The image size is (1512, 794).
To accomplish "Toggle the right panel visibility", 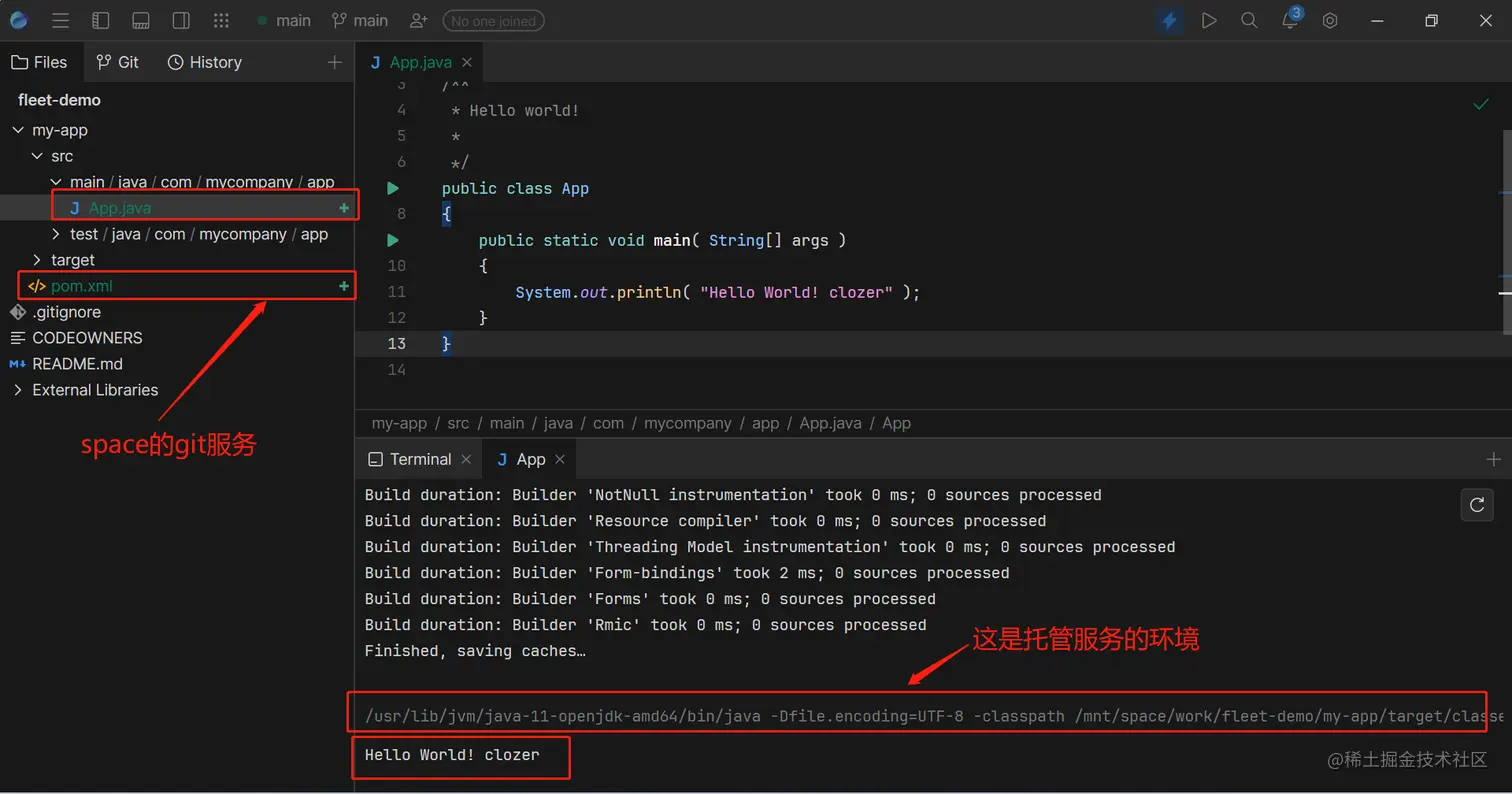I will 180,20.
